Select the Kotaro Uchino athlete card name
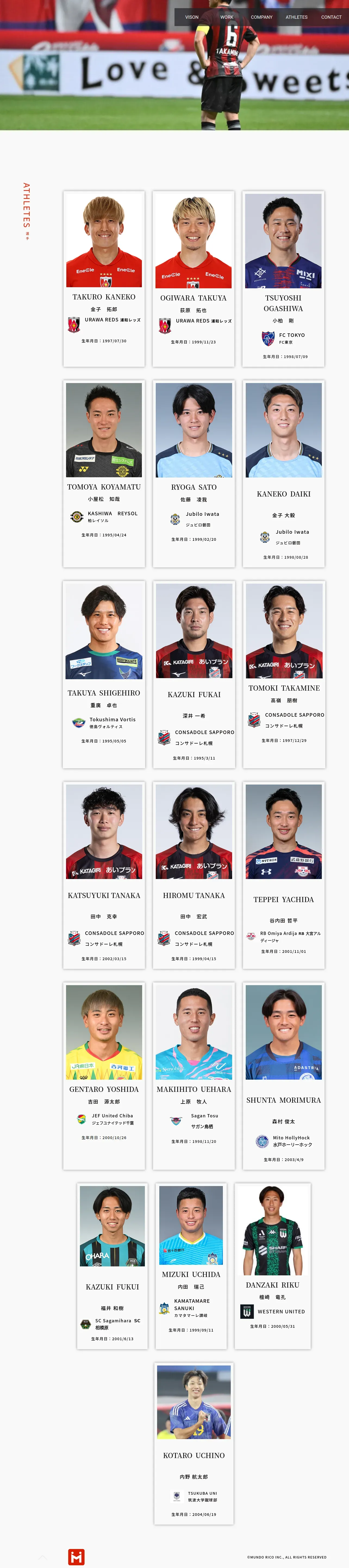This screenshot has width=349, height=1568. click(x=194, y=1455)
